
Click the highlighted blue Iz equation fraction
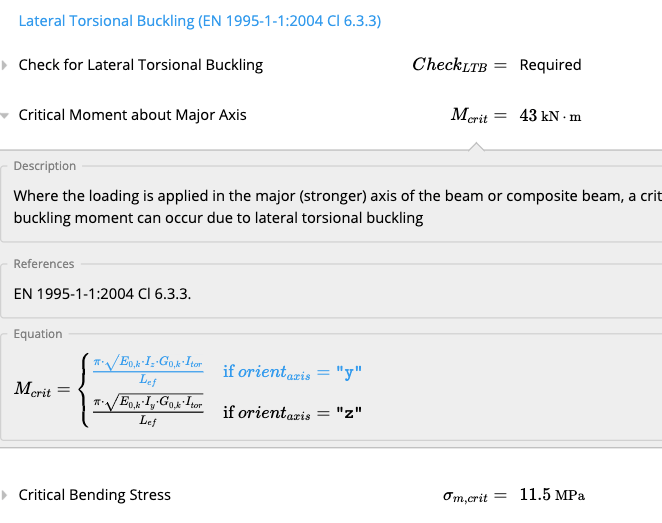(x=148, y=371)
